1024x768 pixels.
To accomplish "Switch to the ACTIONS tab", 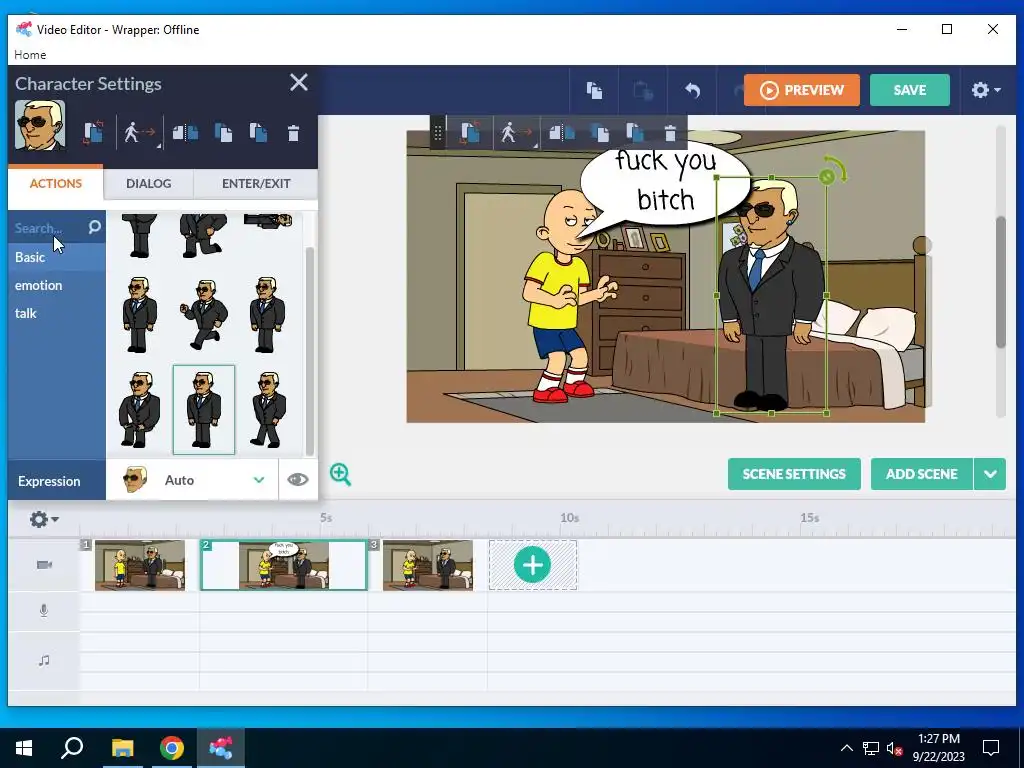I will click(x=56, y=184).
